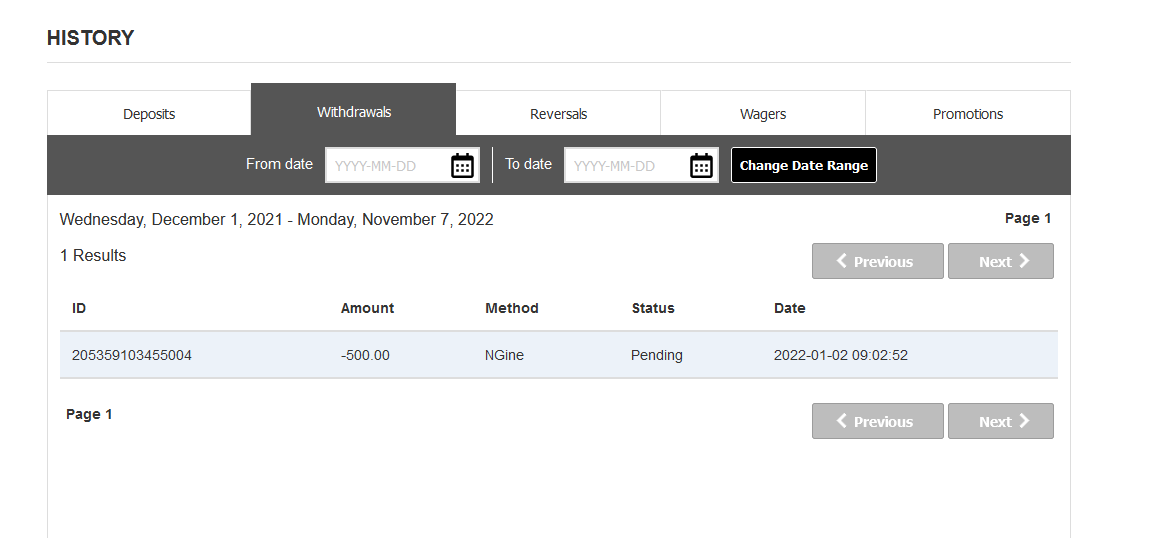The width and height of the screenshot is (1159, 538).
Task: Click the top Next page button
Action: point(1000,261)
